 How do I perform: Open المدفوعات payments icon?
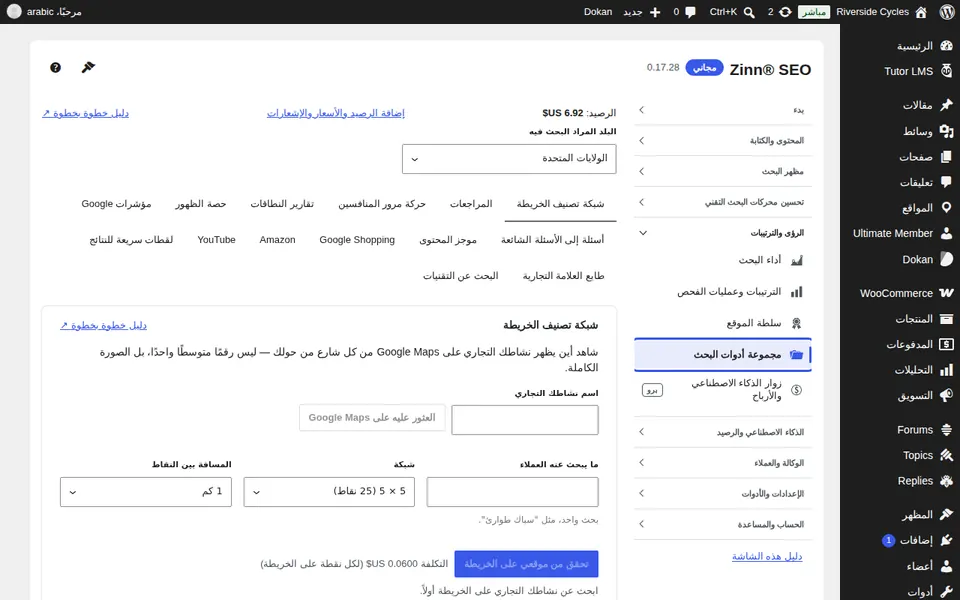(x=947, y=344)
